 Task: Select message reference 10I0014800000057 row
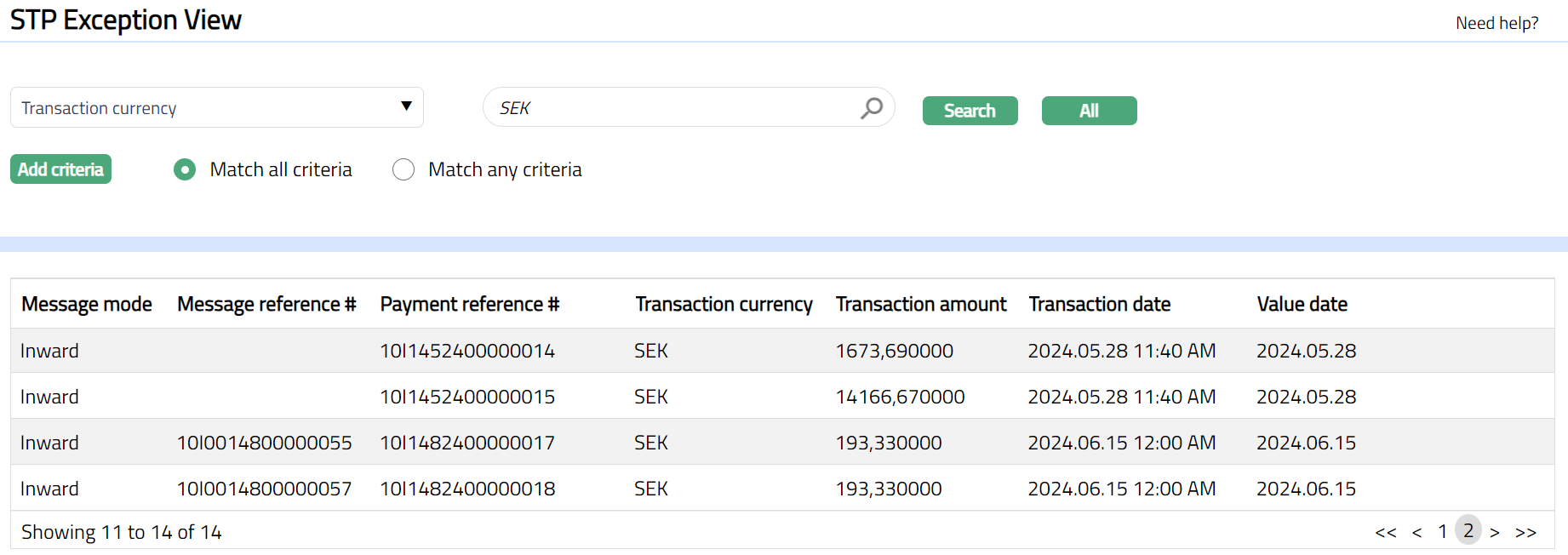coord(264,489)
